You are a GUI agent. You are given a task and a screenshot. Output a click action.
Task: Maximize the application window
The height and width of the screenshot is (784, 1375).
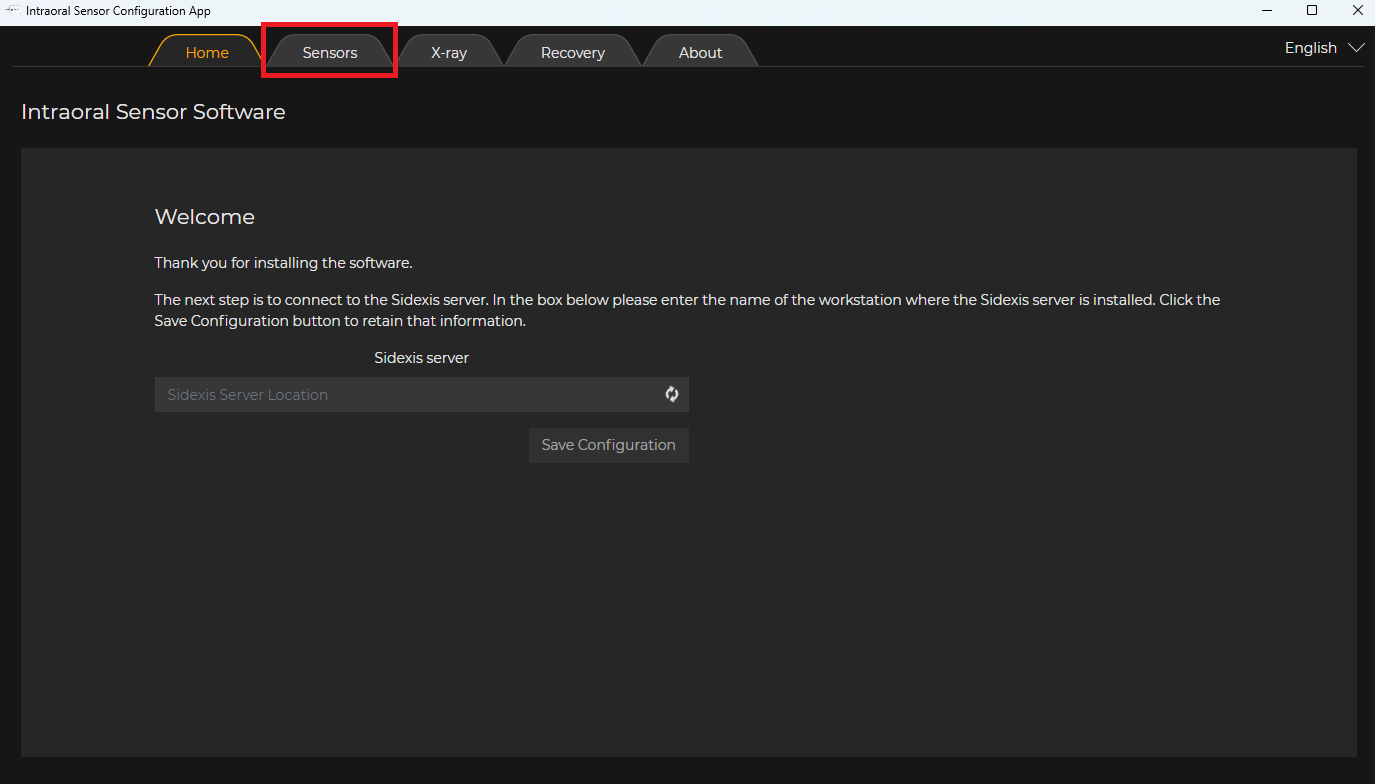point(1312,10)
